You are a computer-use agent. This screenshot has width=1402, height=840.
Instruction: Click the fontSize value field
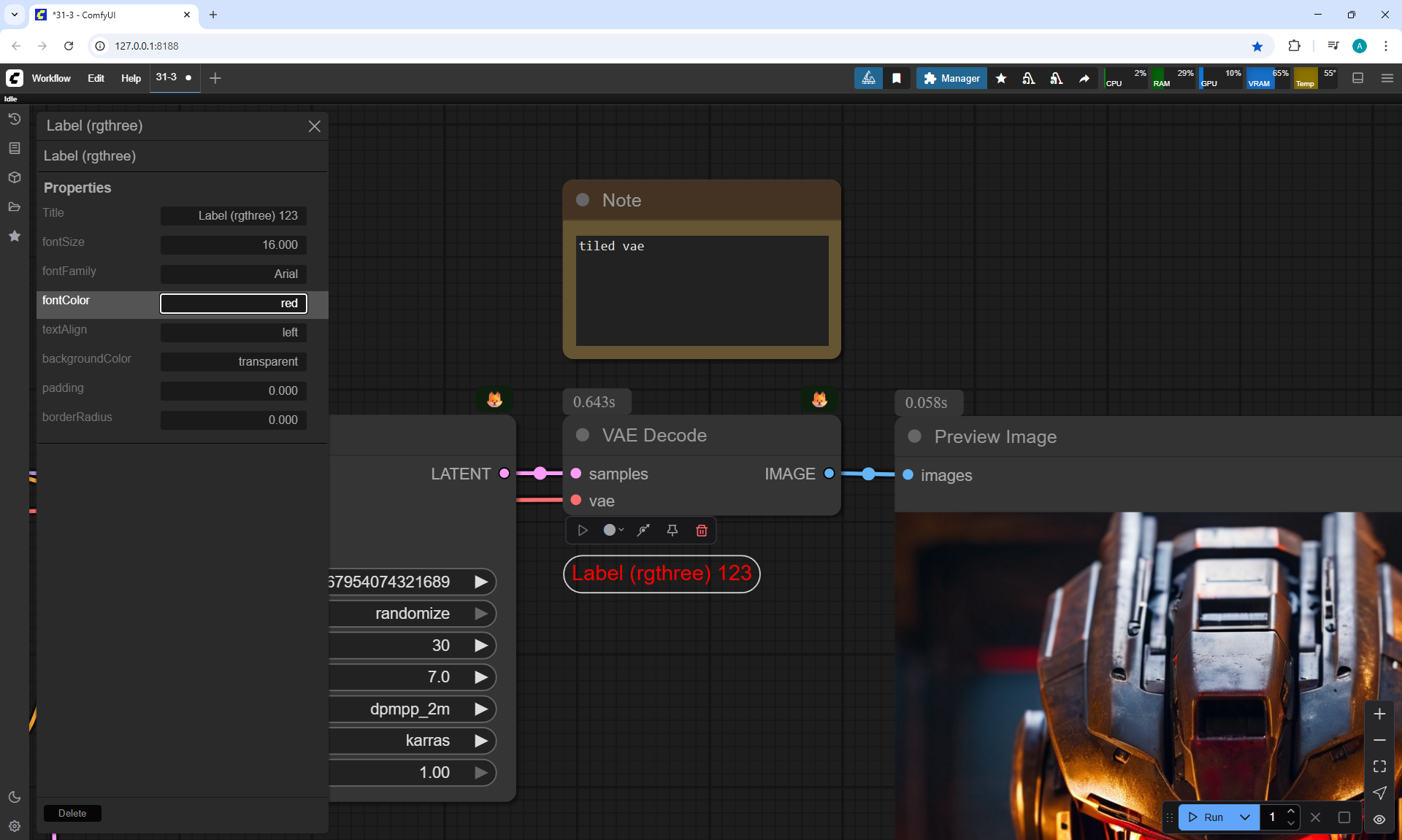[234, 244]
